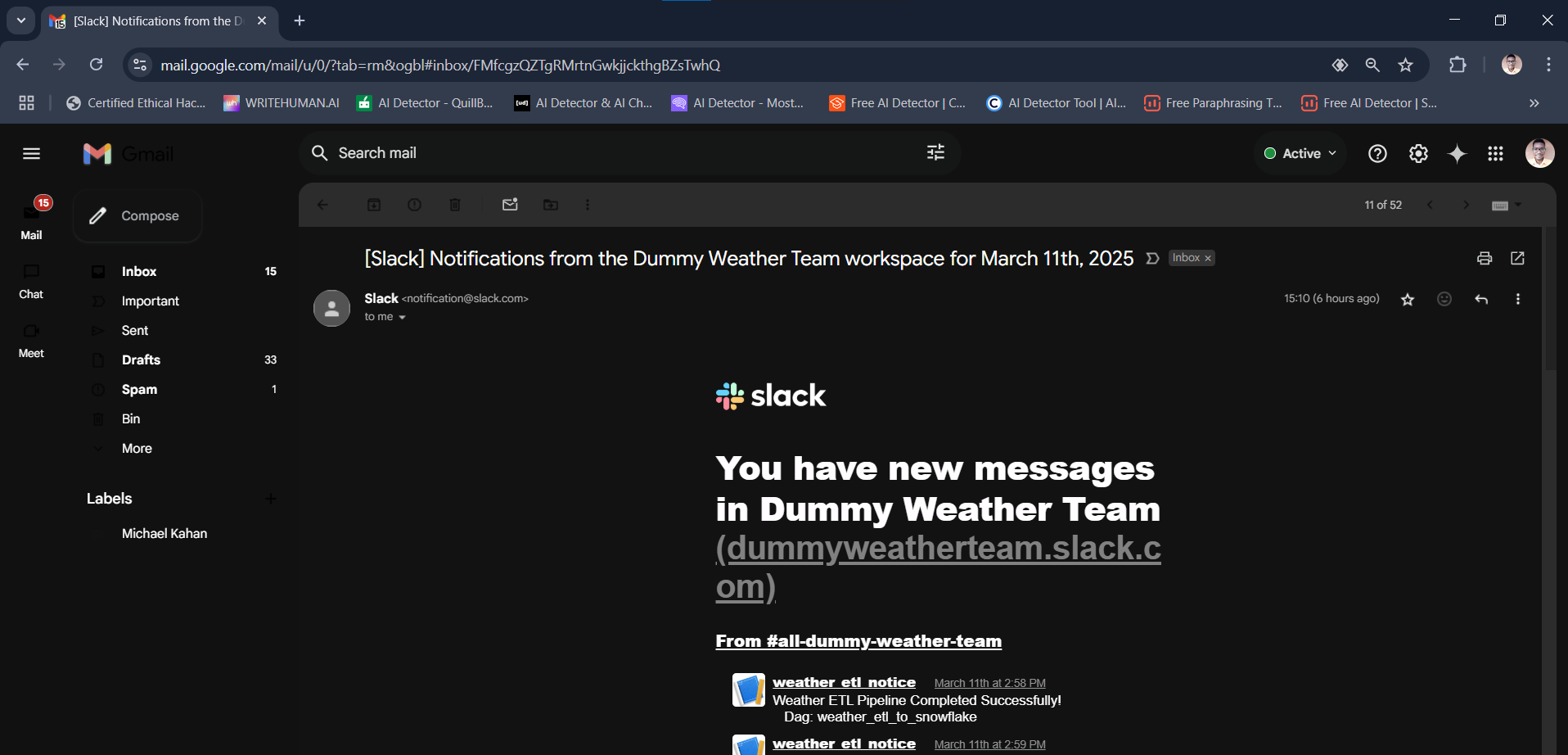1568x755 pixels.
Task: Open Gmail settings gear
Action: click(x=1418, y=153)
